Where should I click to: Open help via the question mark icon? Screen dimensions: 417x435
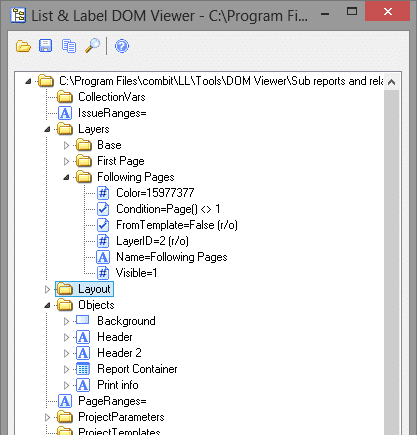[x=122, y=46]
